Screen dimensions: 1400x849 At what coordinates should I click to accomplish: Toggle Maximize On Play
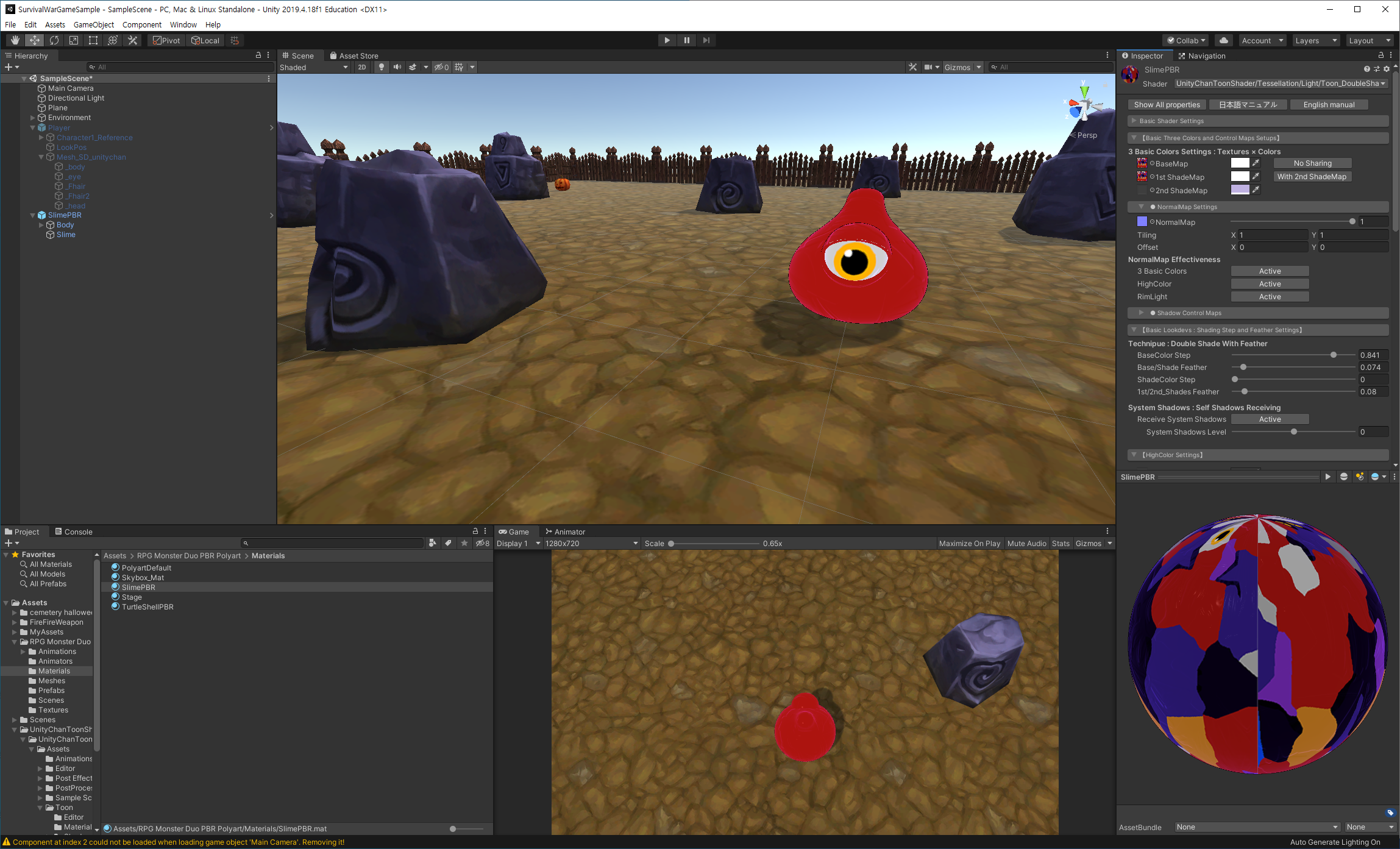969,543
